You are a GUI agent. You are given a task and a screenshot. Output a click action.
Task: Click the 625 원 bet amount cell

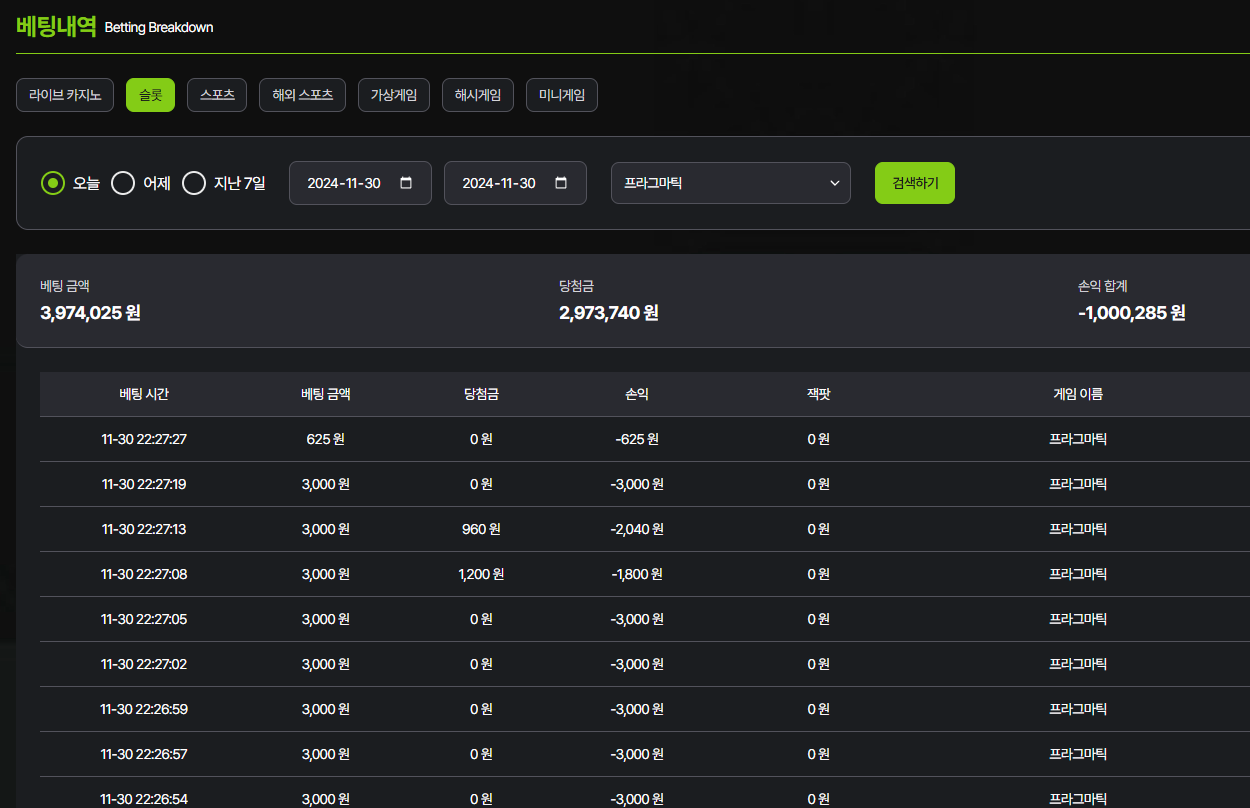tap(326, 439)
